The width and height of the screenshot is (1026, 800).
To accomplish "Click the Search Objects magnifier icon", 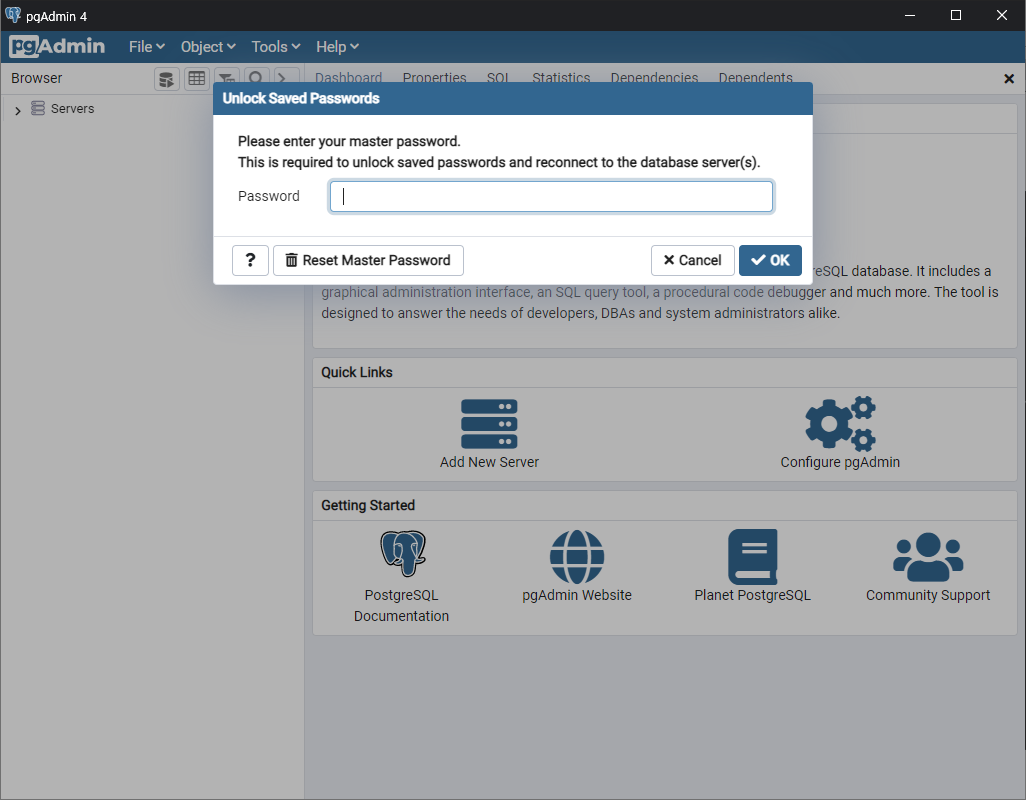I will [256, 76].
